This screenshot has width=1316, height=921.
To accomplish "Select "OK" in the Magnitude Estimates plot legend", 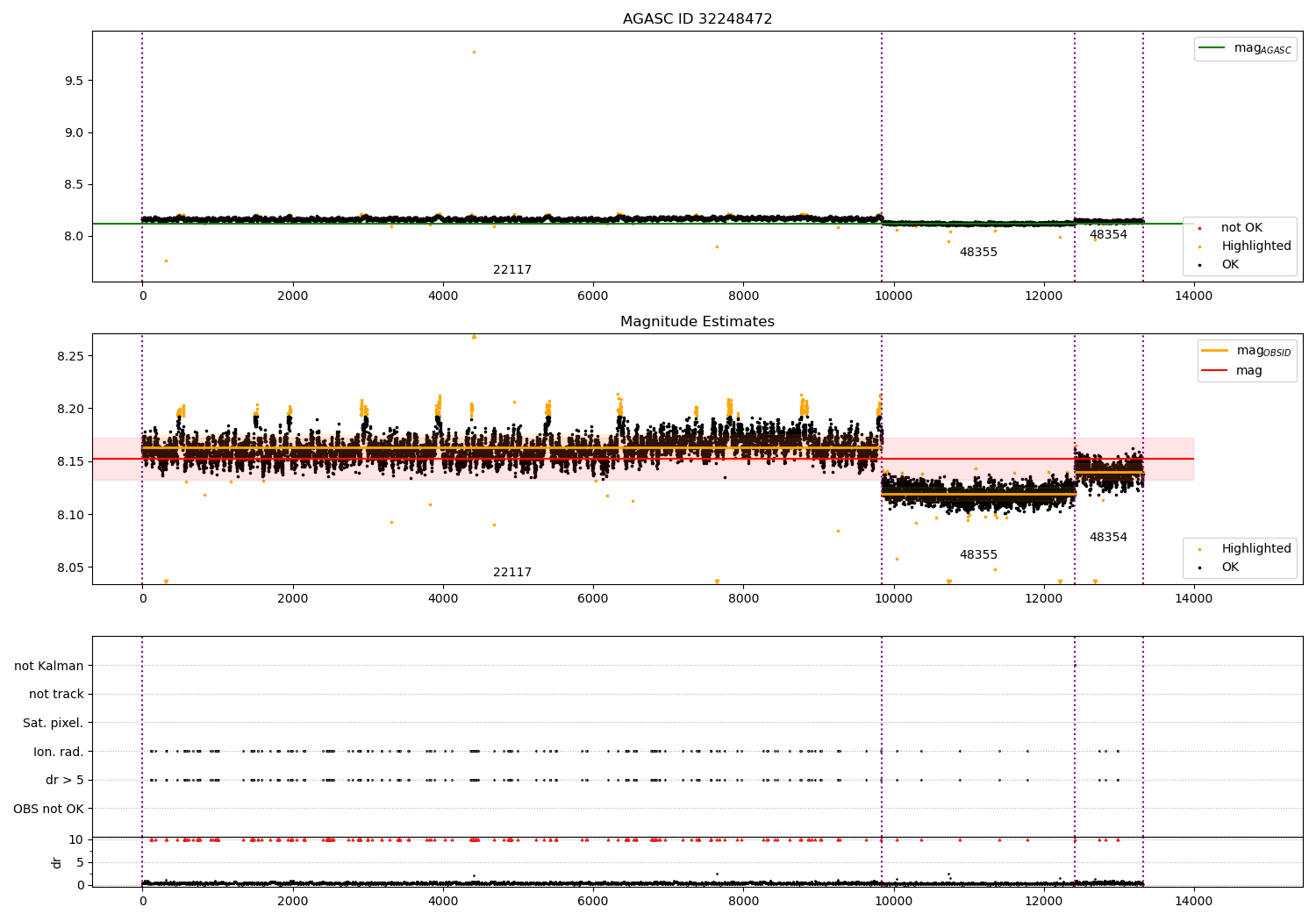I will click(x=1230, y=568).
